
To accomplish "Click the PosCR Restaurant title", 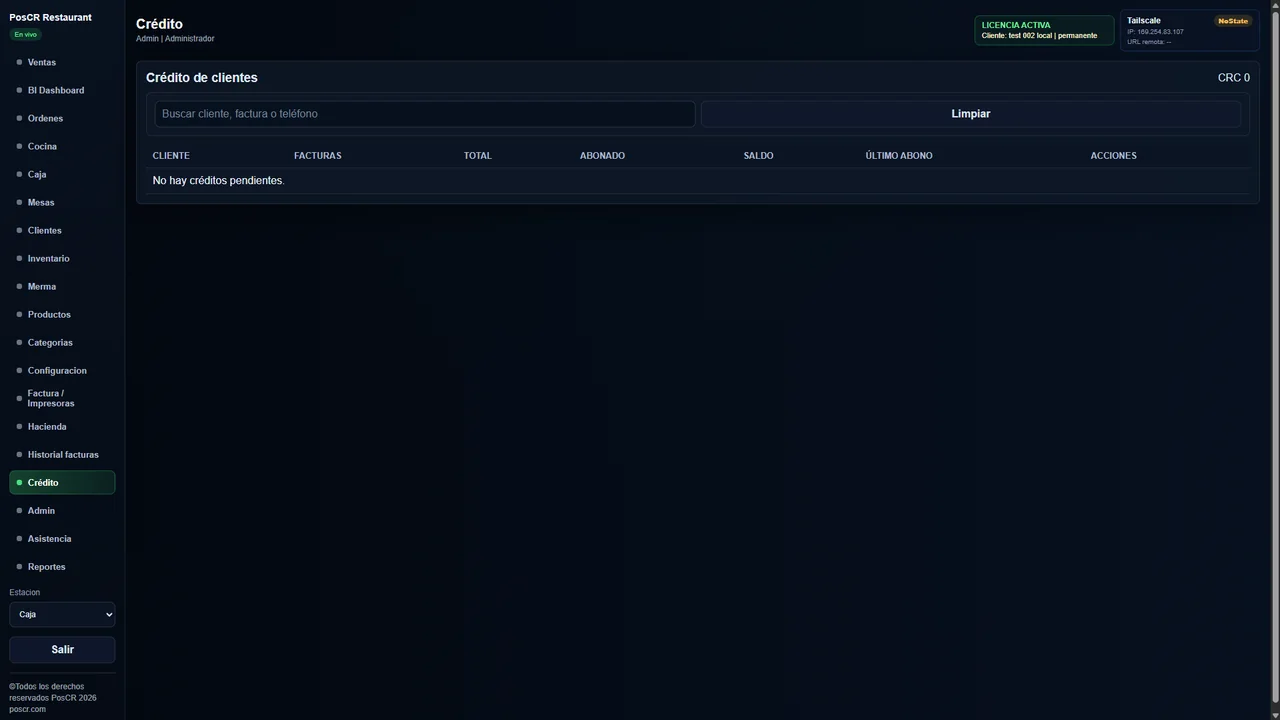I will [x=50, y=17].
